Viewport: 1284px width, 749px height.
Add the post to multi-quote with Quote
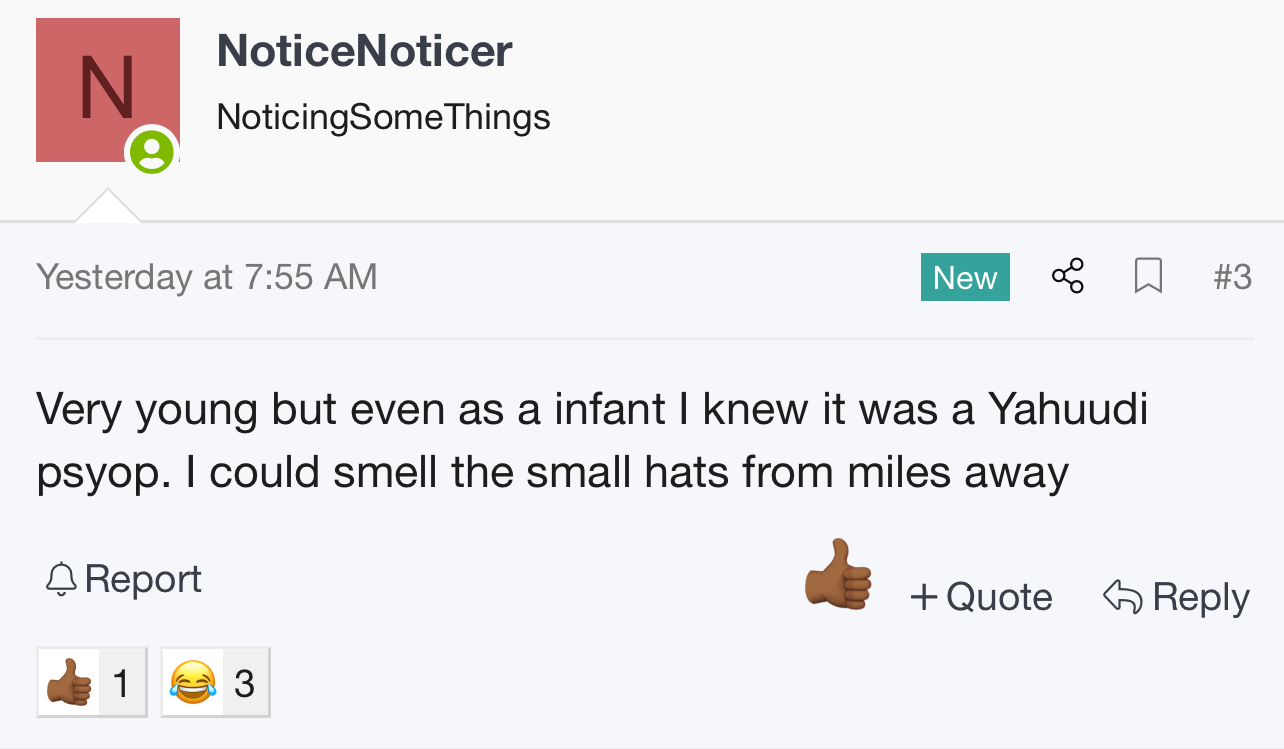998,597
